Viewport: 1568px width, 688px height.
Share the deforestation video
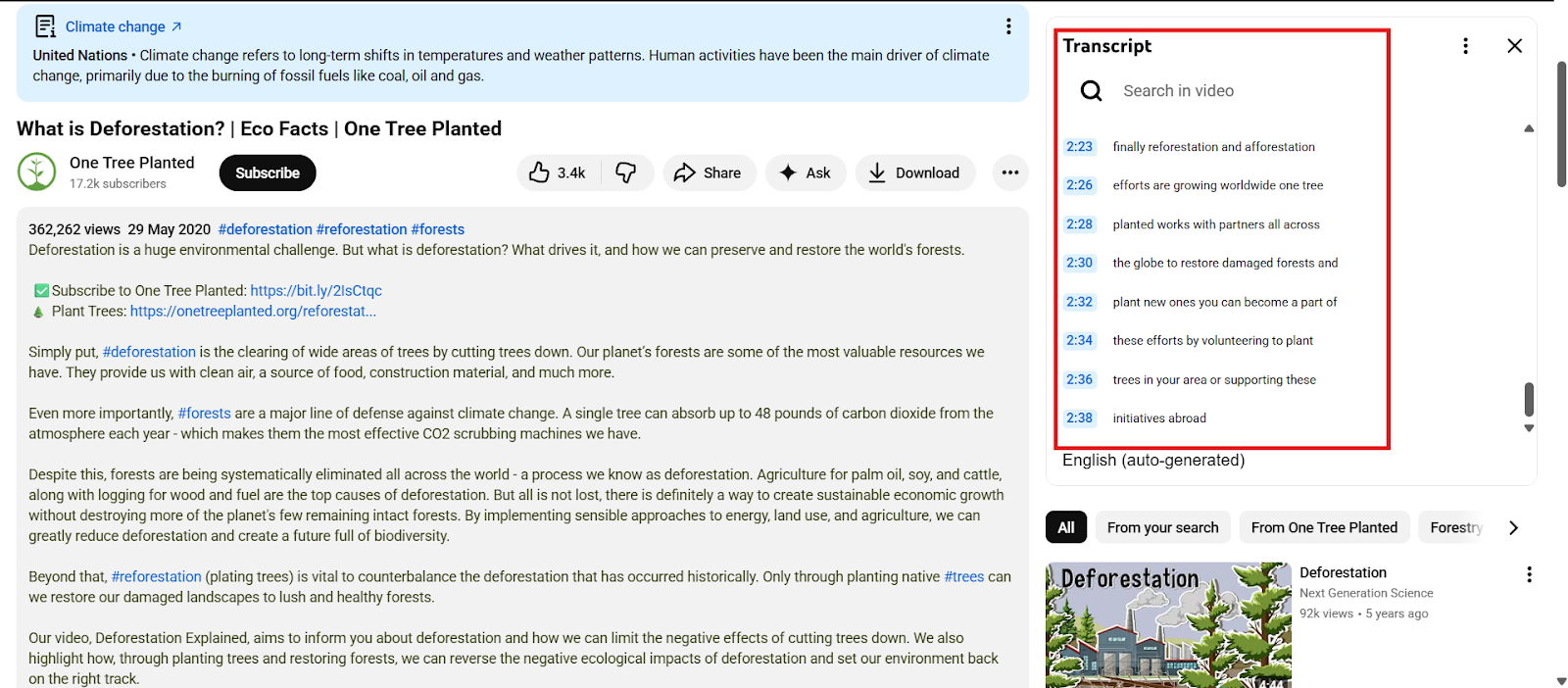point(709,172)
